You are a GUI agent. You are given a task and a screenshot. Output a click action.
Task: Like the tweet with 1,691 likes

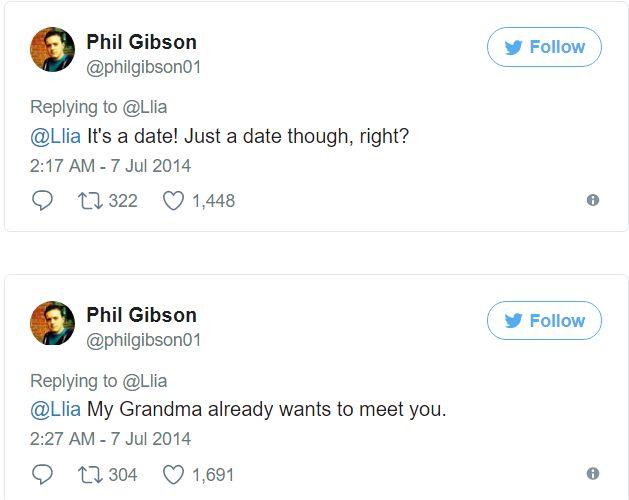pos(174,474)
